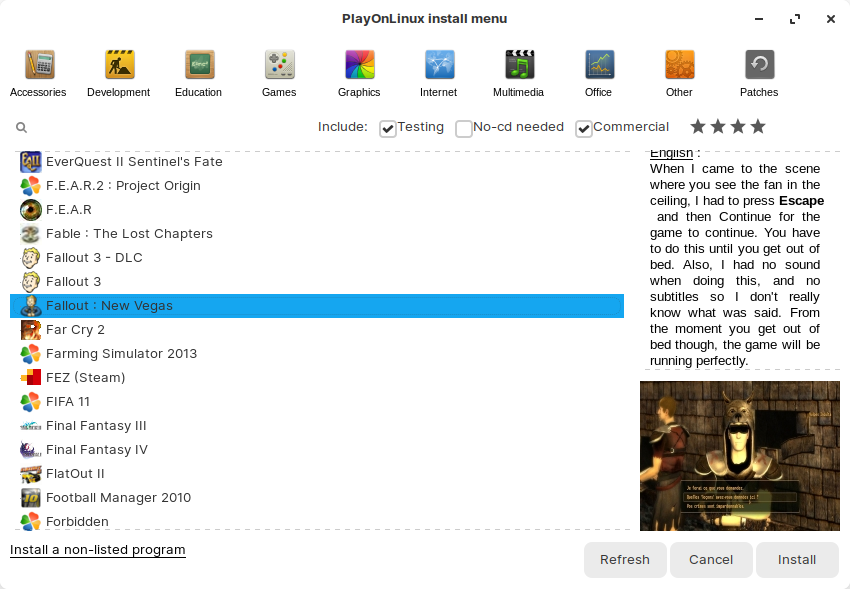Uncheck the Commercial filter
This screenshot has height=589, width=850.
pyautogui.click(x=583, y=128)
